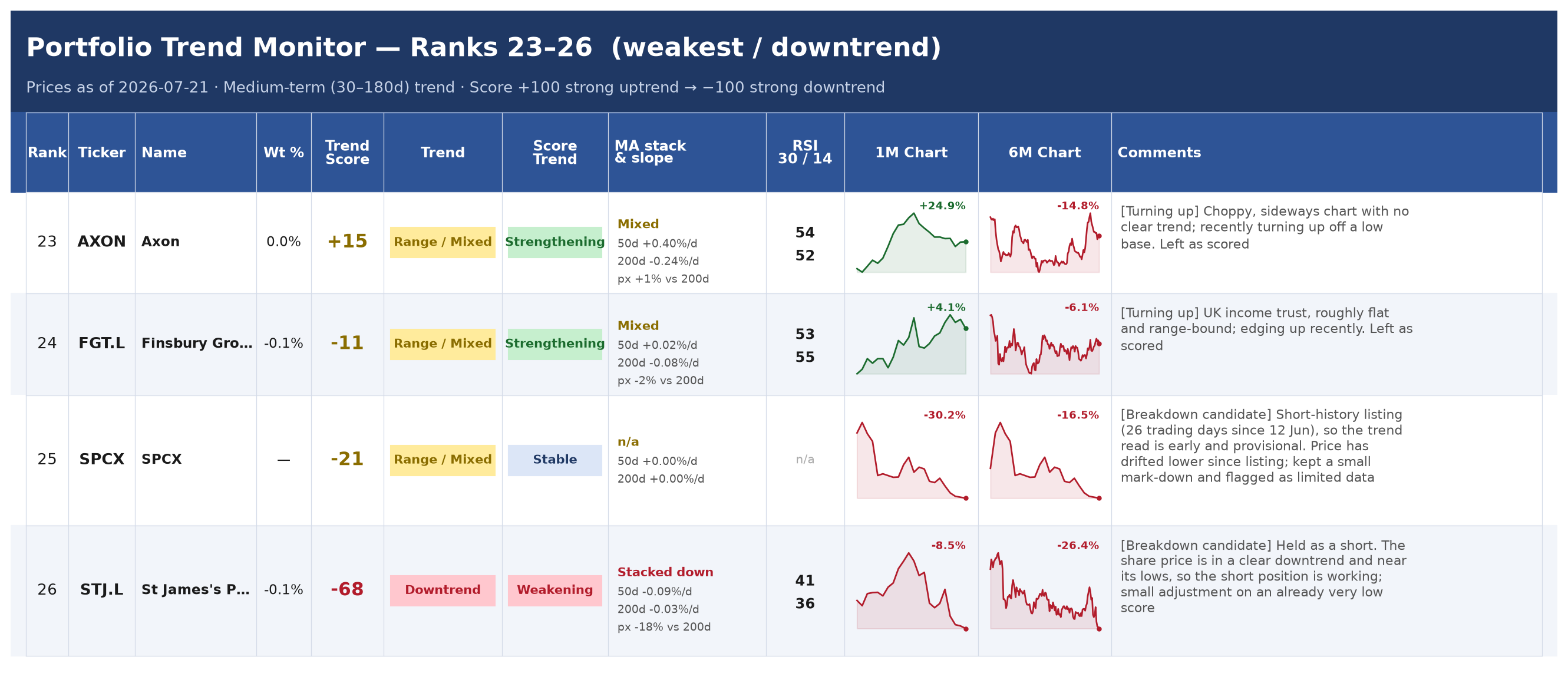Click the Portfolio Trend Monitor title
The height and width of the screenshot is (693, 1568).
(484, 48)
